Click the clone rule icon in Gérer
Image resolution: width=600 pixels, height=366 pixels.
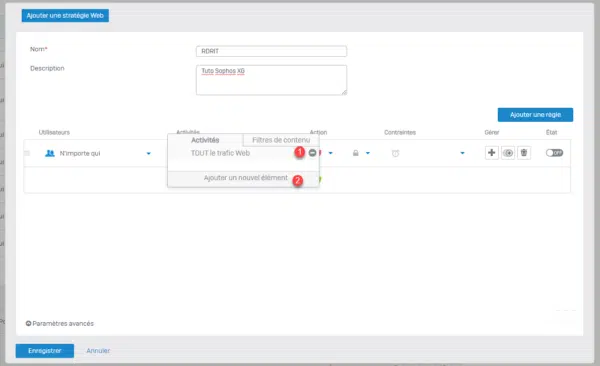click(508, 153)
